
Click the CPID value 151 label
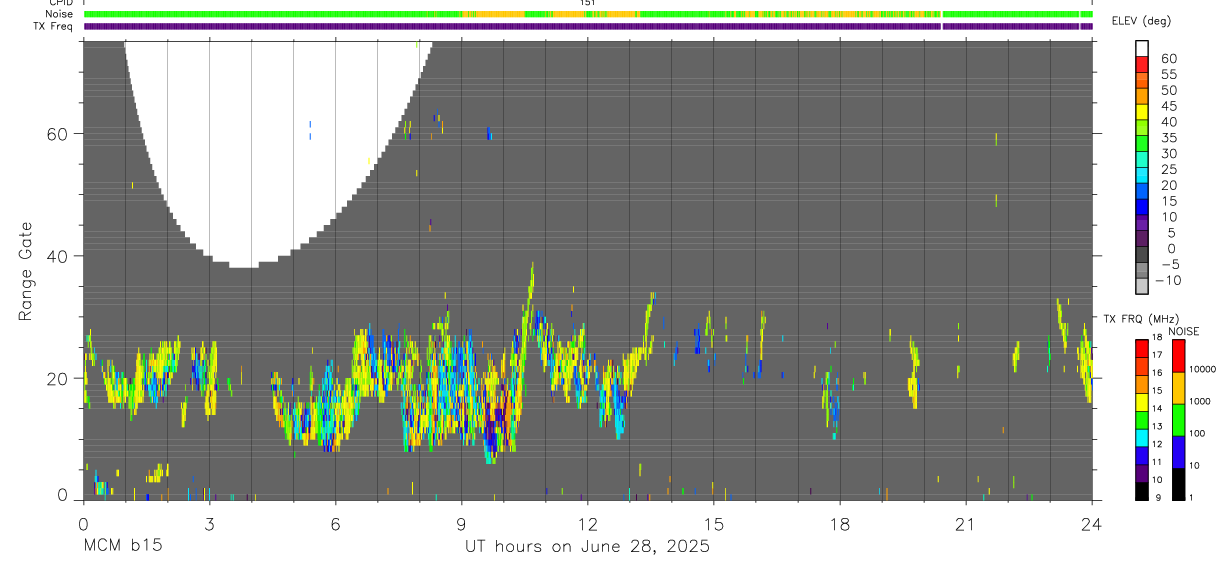[587, 3]
